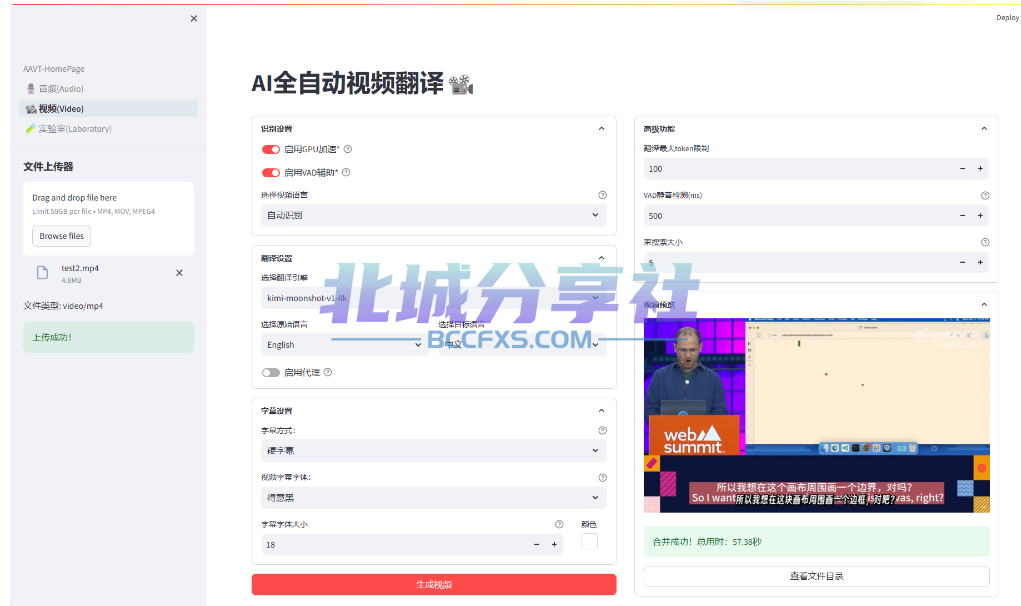Remove uploaded file test2.mp4
Viewport: 1021px width, 606px height.
point(179,273)
